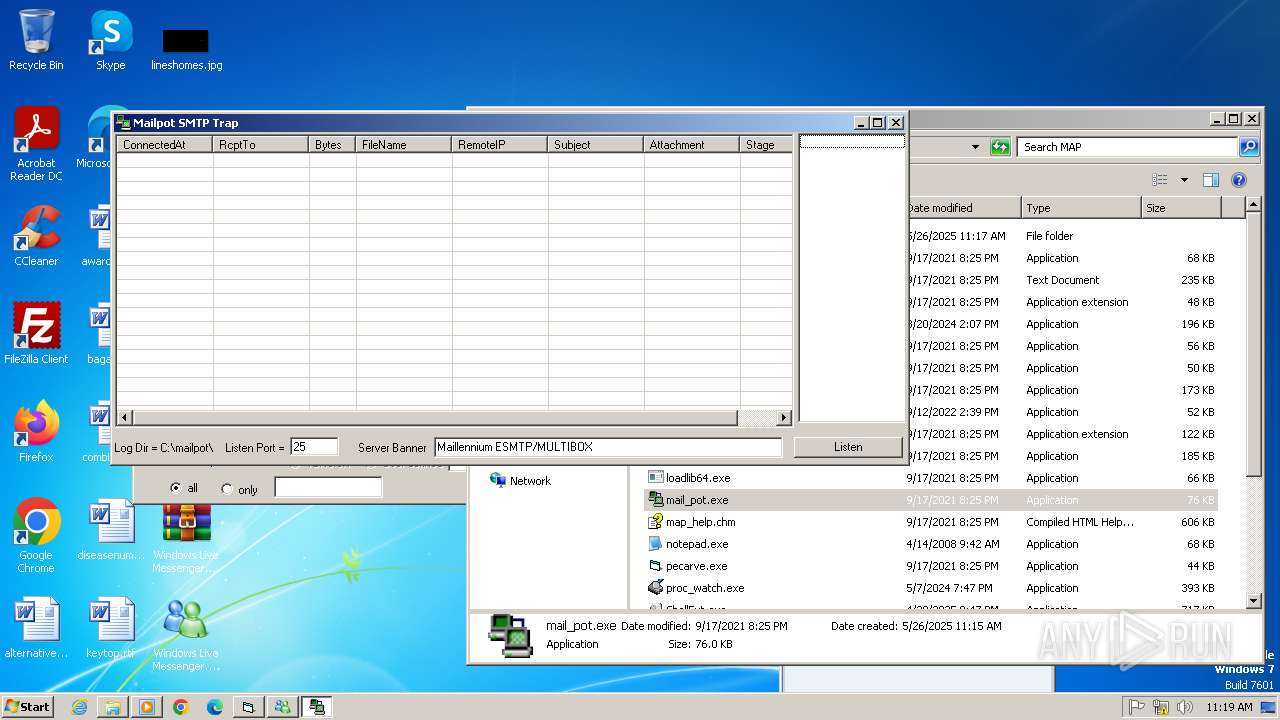The width and height of the screenshot is (1280, 720).
Task: Select the 'only' radio button
Action: point(227,489)
